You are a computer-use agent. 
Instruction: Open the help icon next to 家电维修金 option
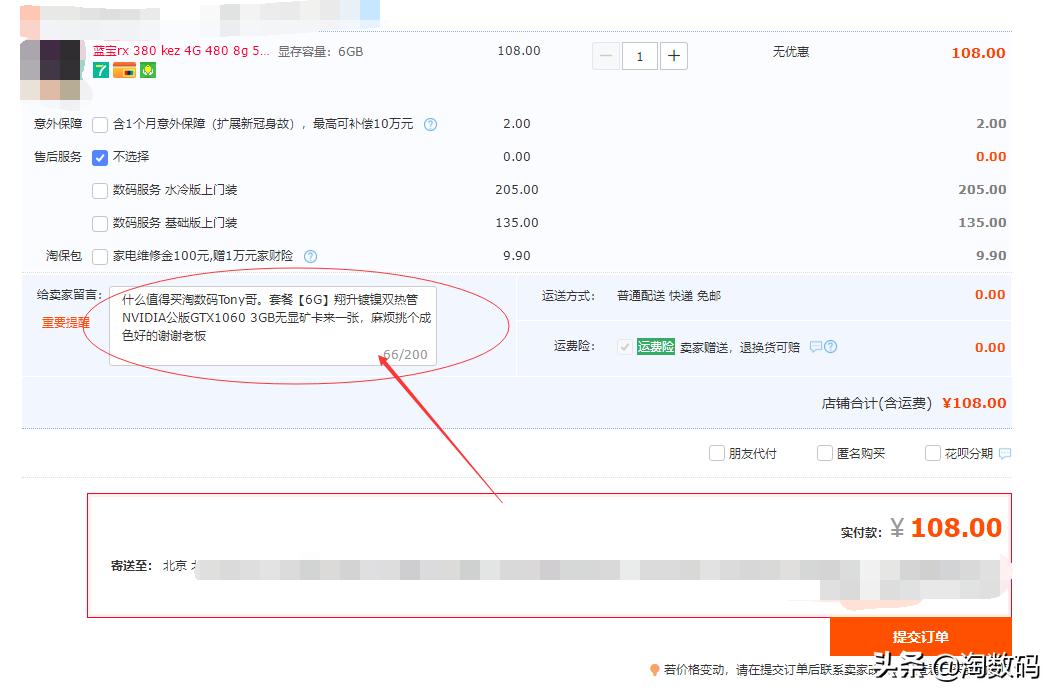[309, 256]
